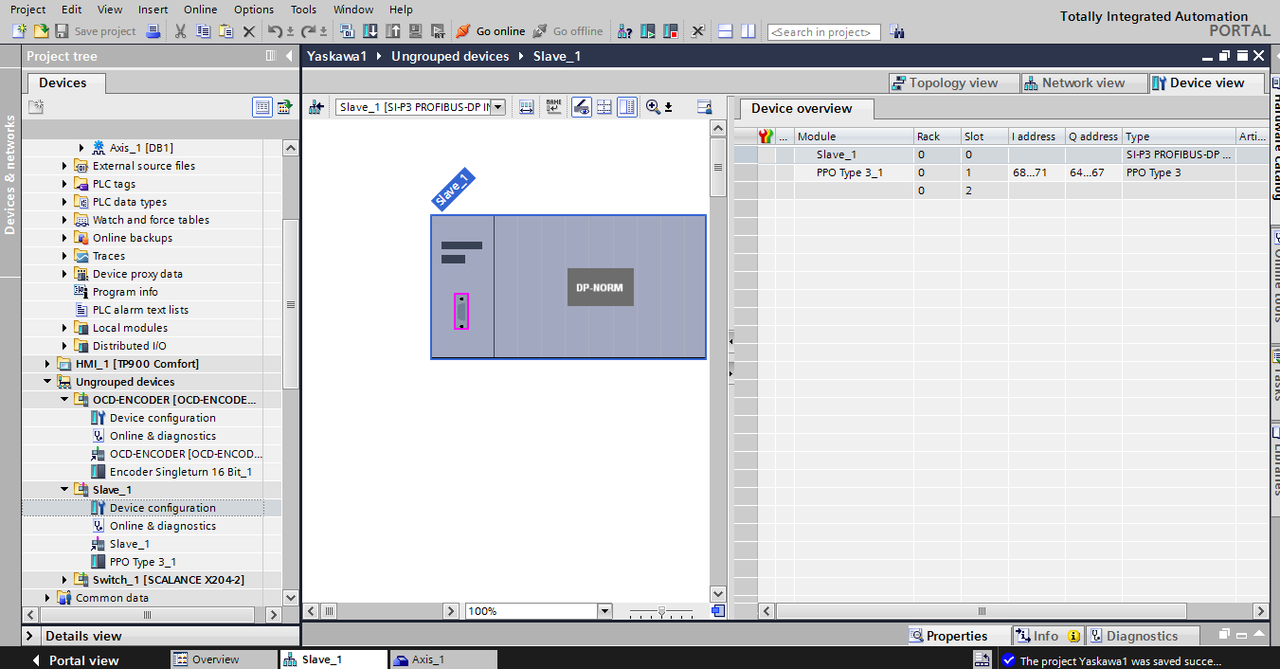Click the Stop CPU icon
The image size is (1280, 669).
[670, 31]
